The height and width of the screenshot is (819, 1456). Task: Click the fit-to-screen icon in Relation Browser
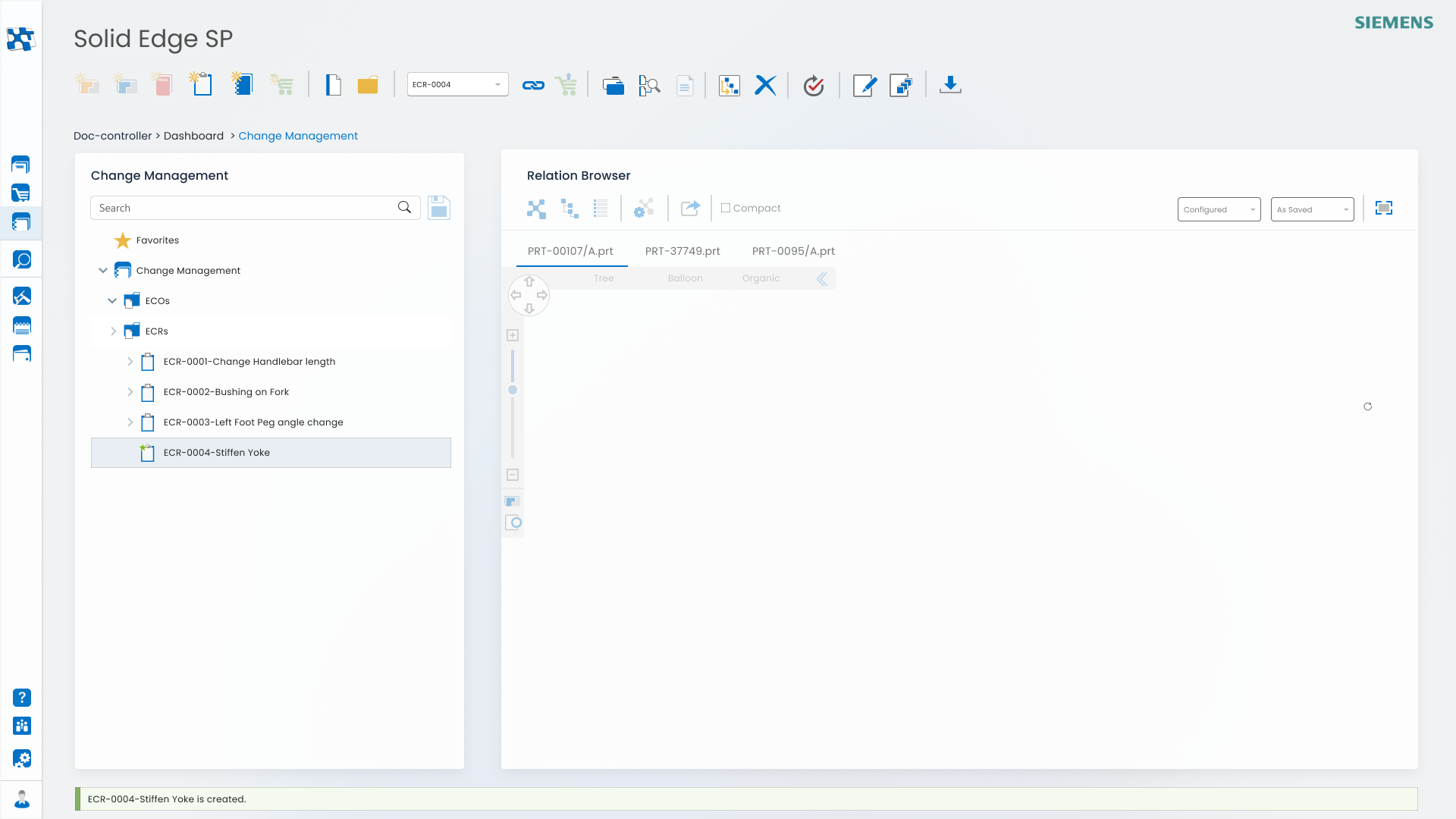(1384, 208)
